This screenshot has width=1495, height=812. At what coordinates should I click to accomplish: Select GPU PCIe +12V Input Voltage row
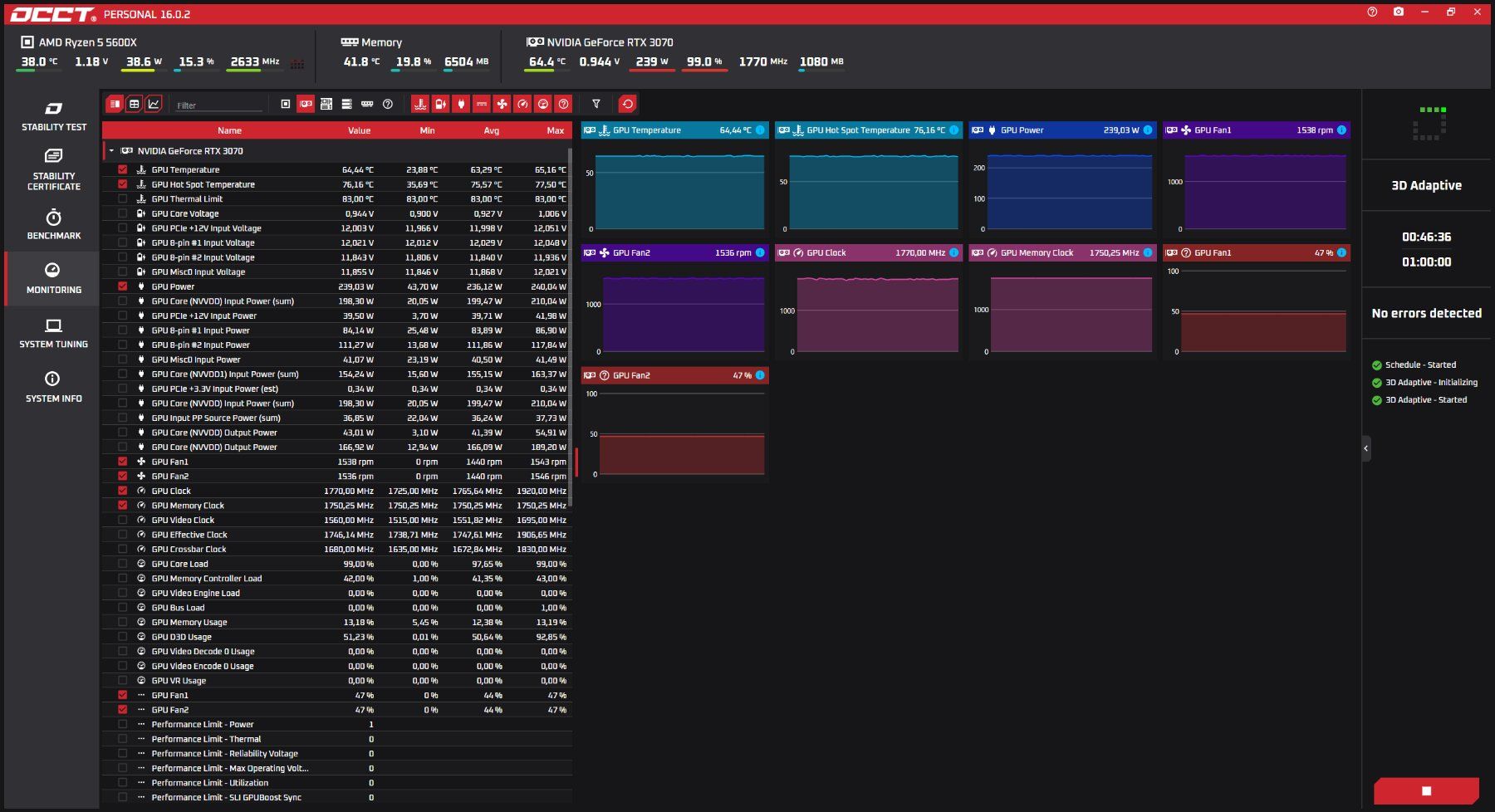coord(336,228)
